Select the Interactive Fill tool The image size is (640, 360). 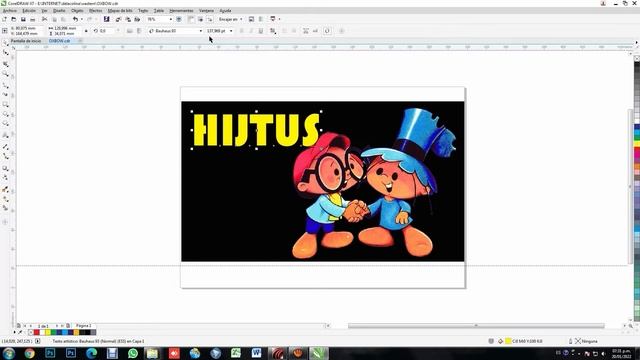5,199
